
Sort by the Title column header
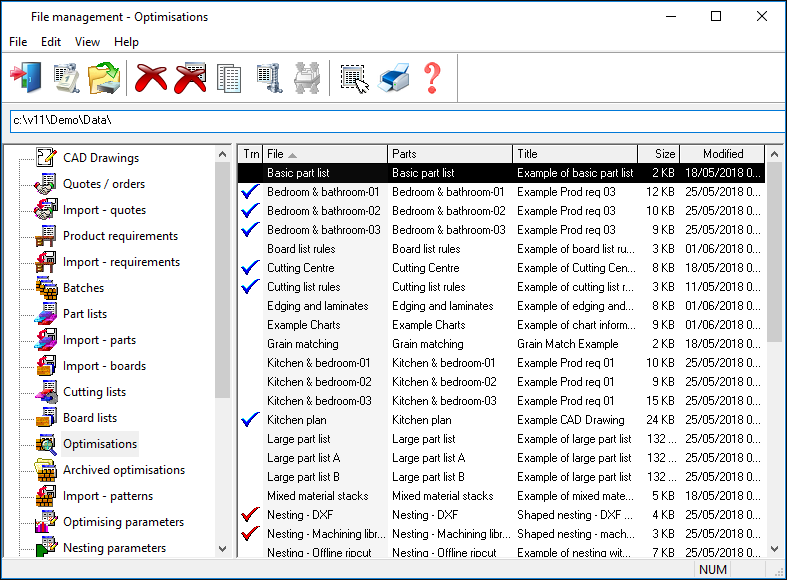coord(575,154)
